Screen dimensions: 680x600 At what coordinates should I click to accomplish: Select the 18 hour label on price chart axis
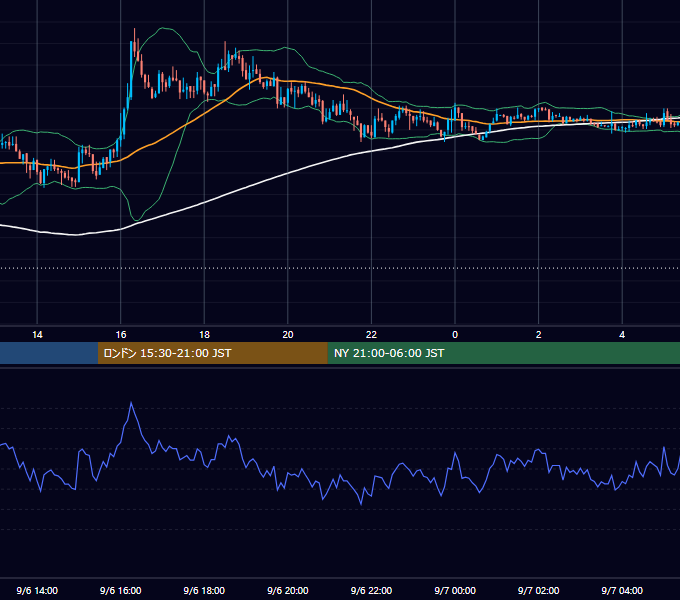click(204, 335)
